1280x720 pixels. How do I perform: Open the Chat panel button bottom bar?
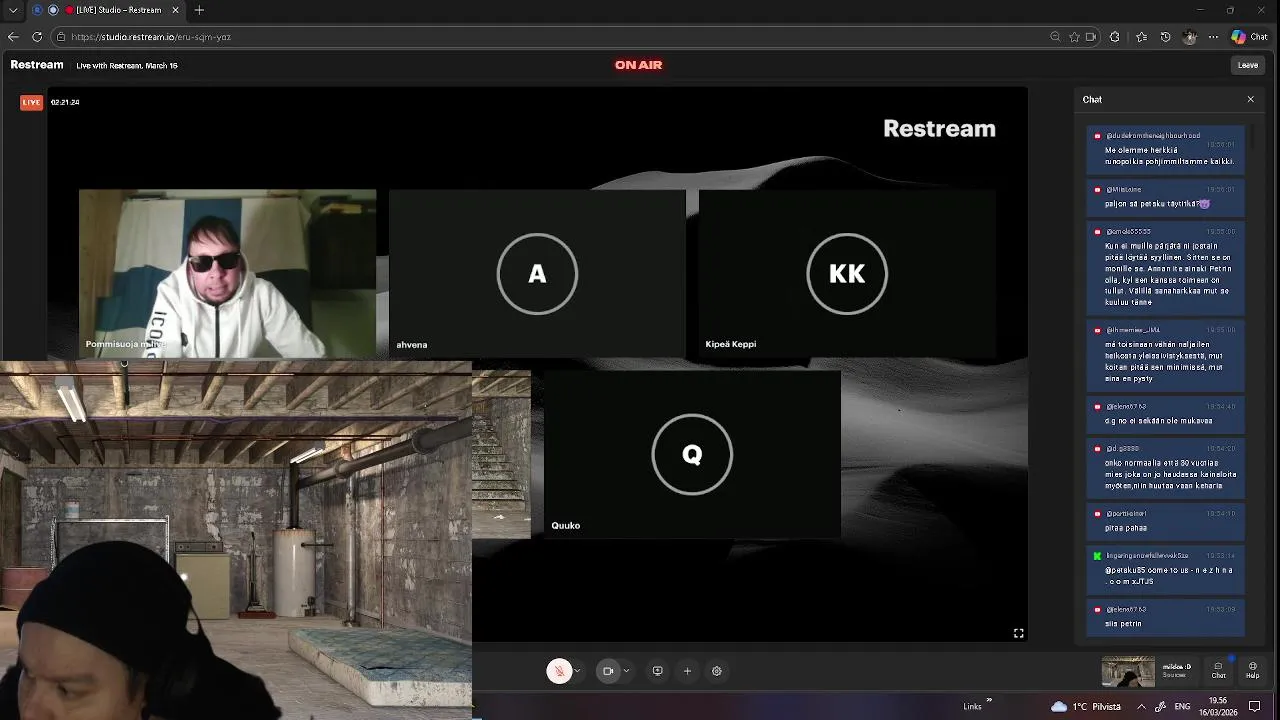click(1218, 670)
